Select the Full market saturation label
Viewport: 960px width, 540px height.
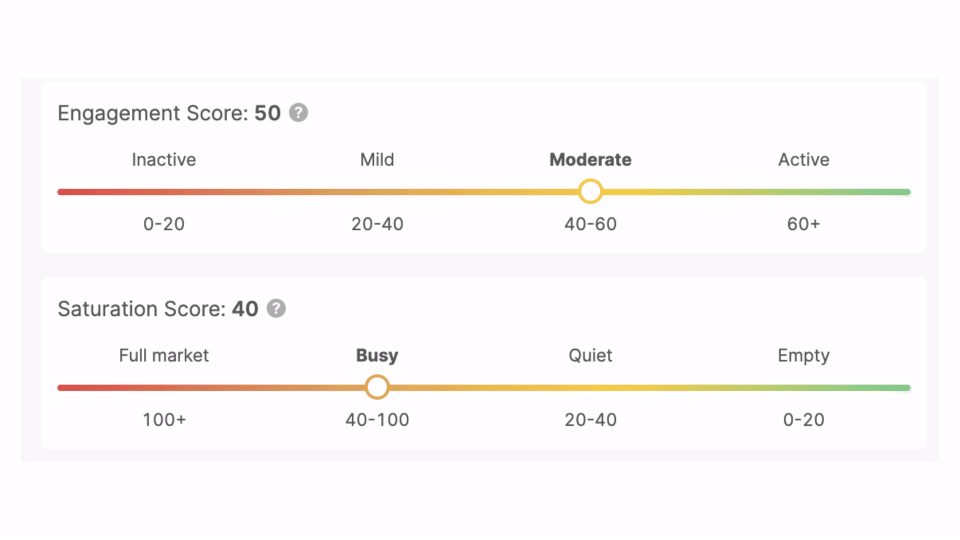pyautogui.click(x=164, y=356)
